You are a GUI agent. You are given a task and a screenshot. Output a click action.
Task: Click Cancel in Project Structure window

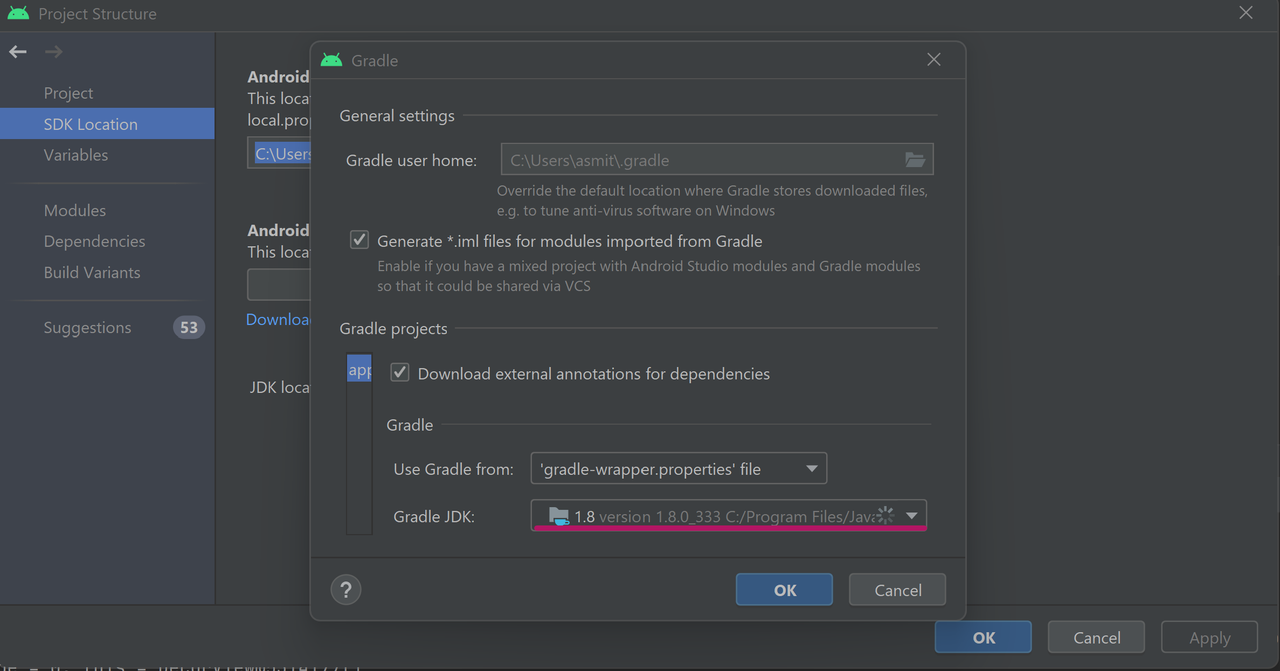(1097, 637)
